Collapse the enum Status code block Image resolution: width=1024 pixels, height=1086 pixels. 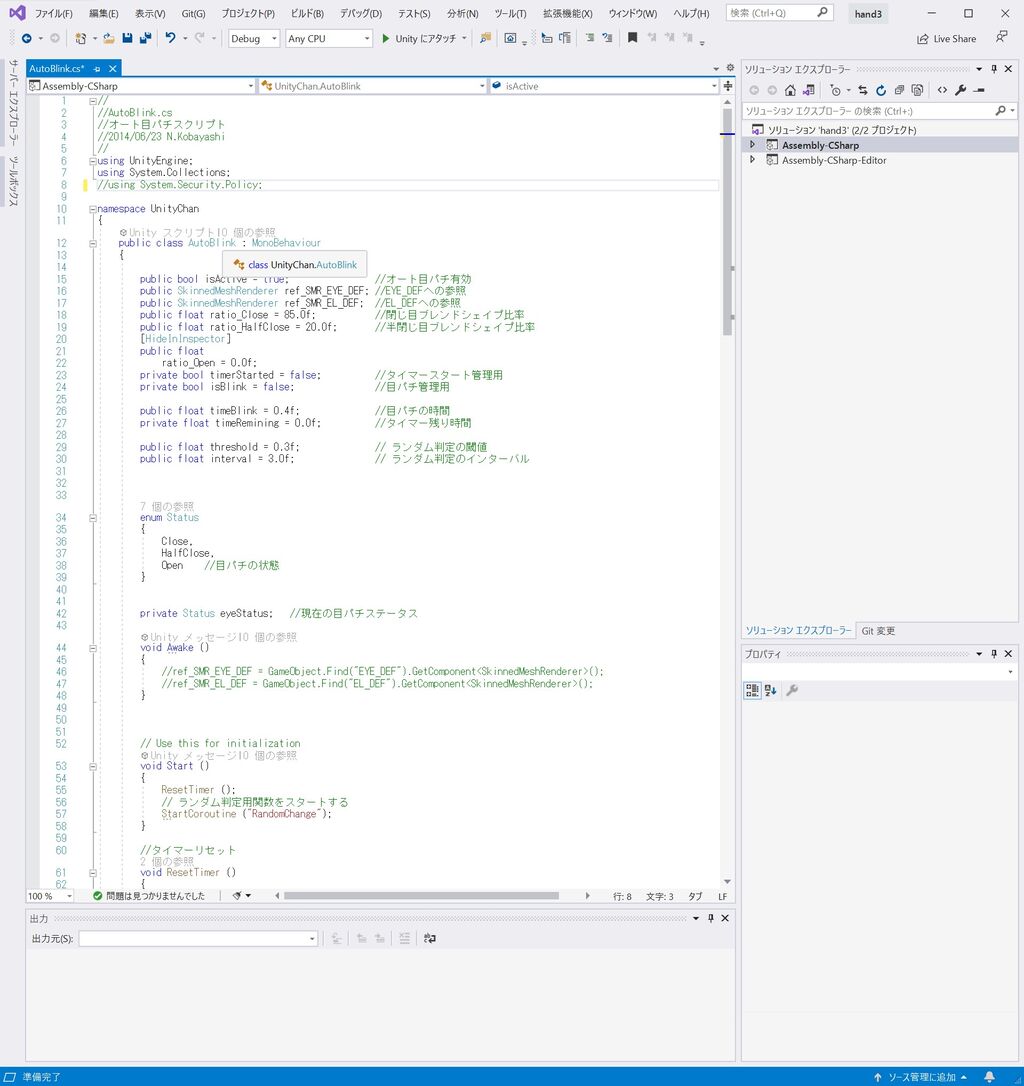tap(93, 518)
